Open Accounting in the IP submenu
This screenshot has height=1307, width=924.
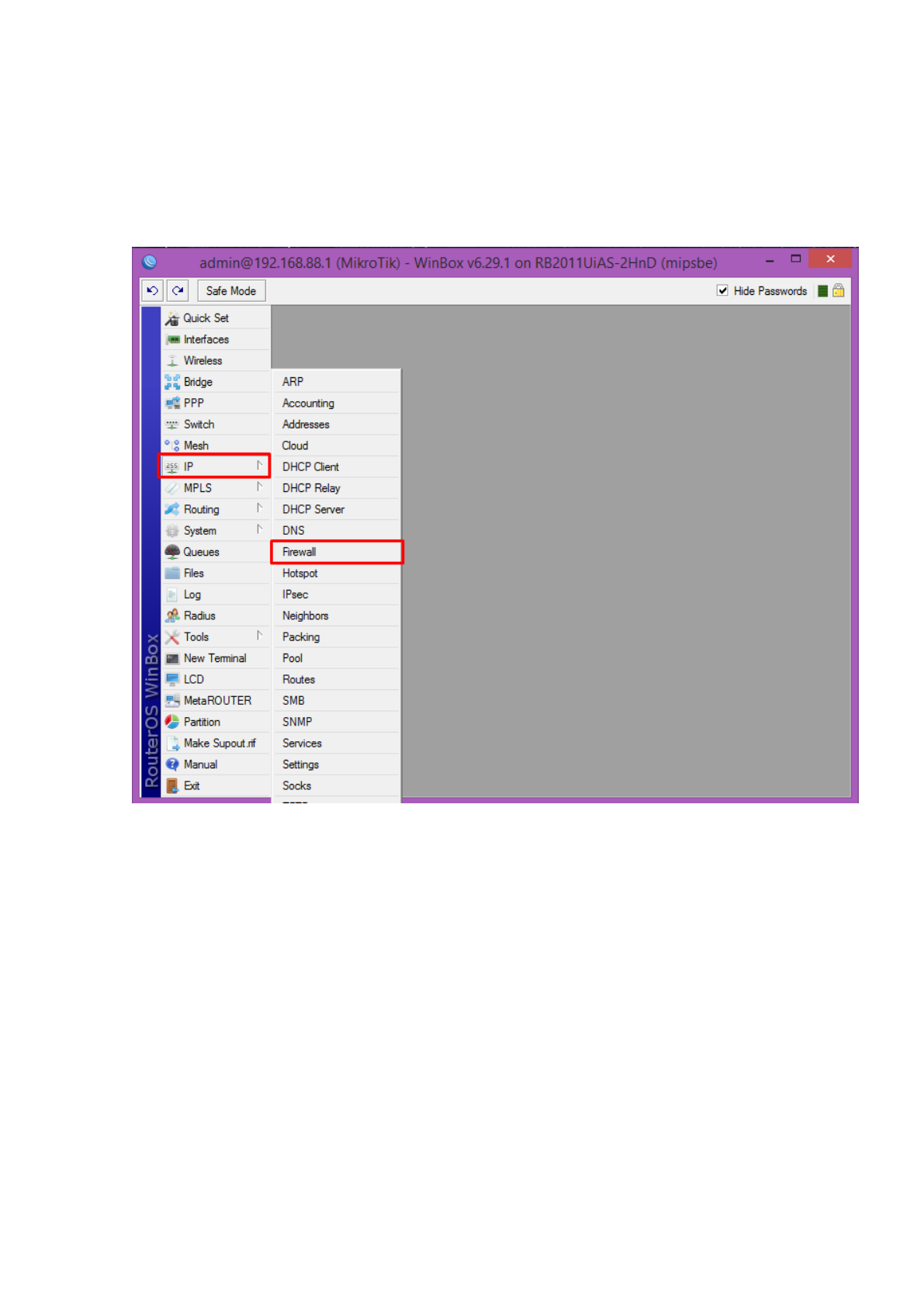pos(337,404)
